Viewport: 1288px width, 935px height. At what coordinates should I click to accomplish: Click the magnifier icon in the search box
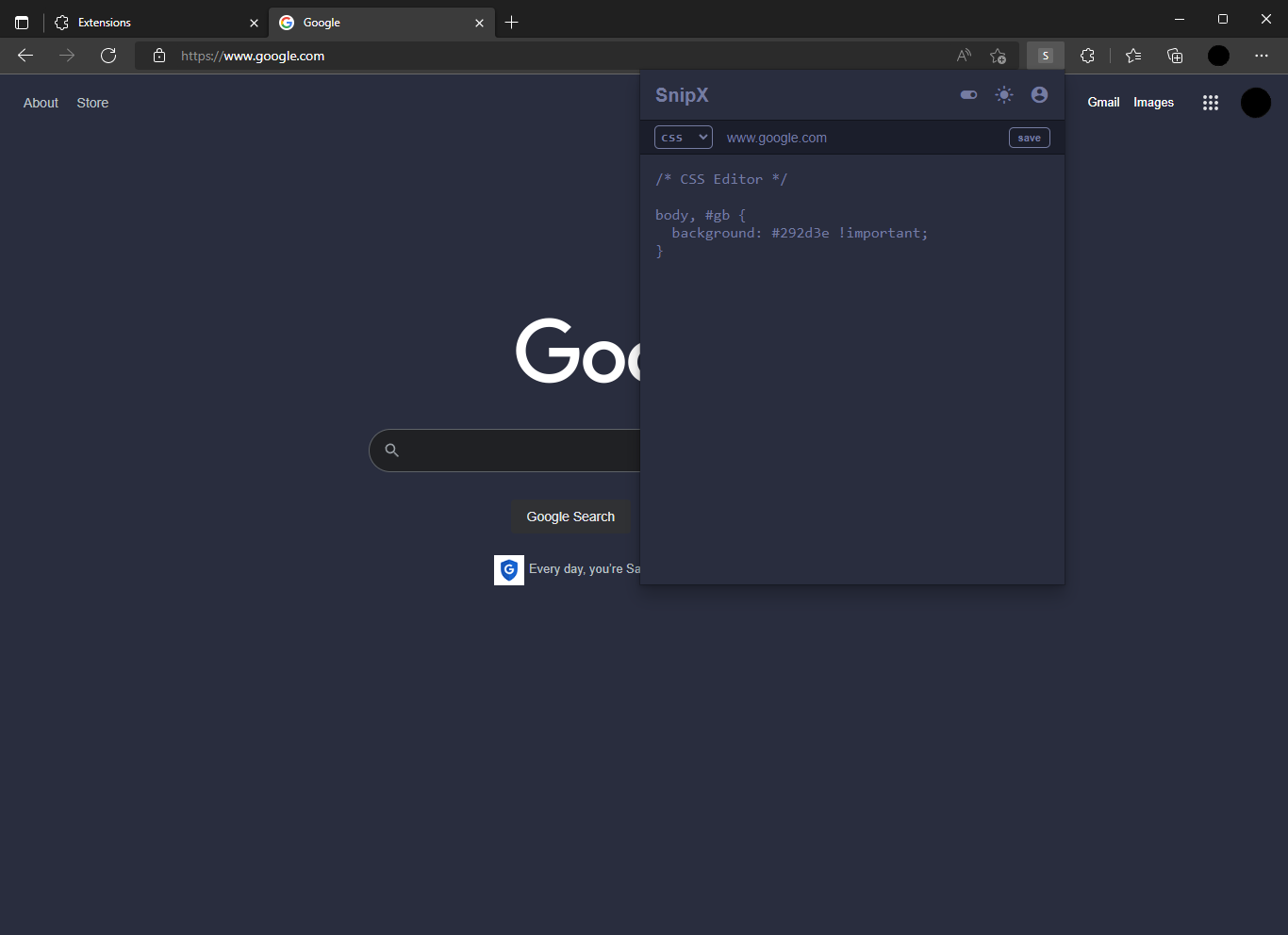pos(392,451)
